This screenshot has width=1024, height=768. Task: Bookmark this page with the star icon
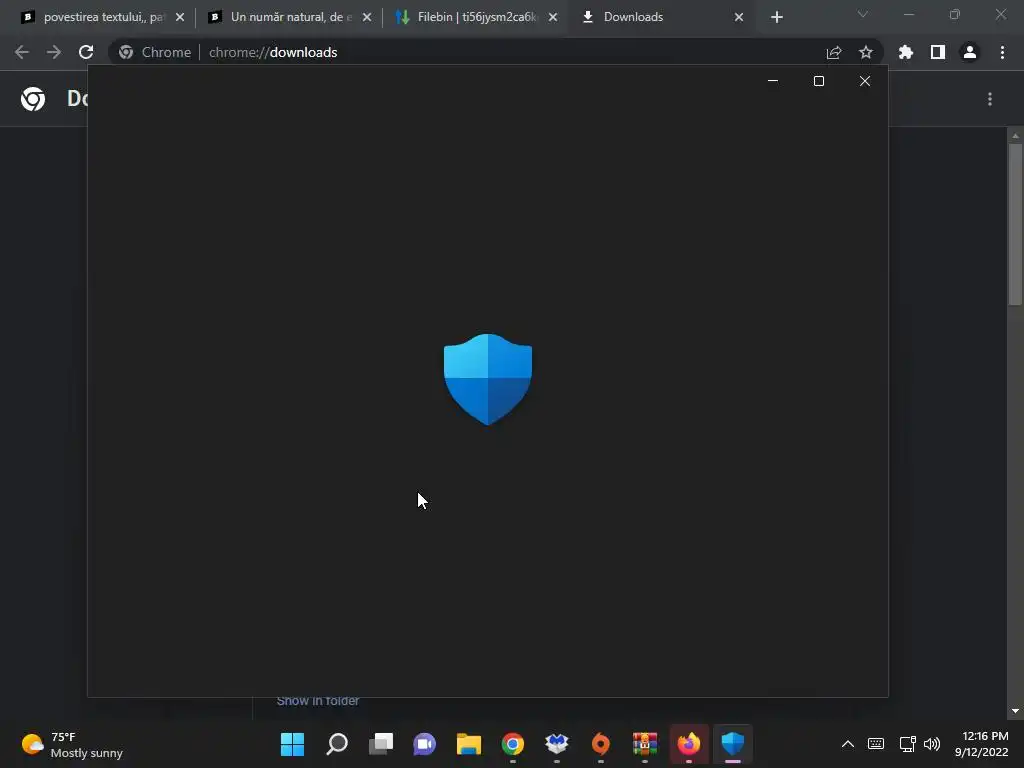pos(866,52)
